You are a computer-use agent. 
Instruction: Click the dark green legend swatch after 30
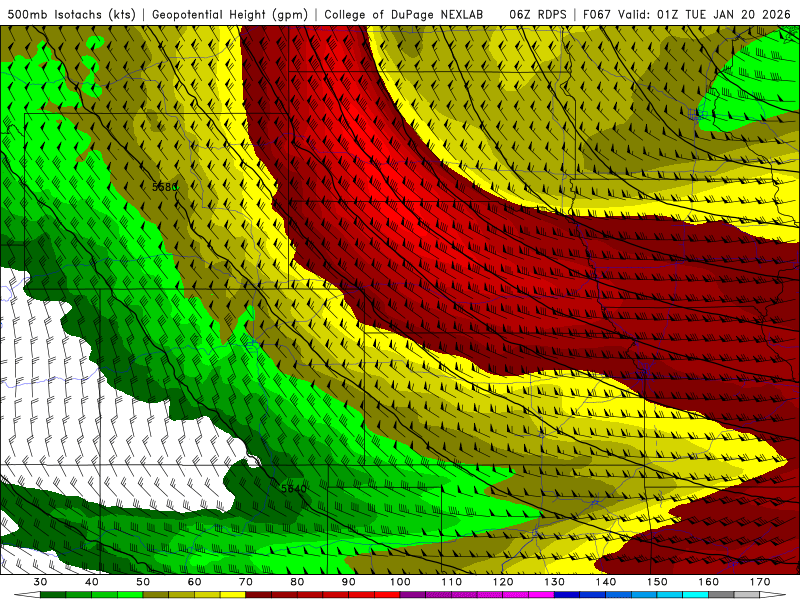53,595
